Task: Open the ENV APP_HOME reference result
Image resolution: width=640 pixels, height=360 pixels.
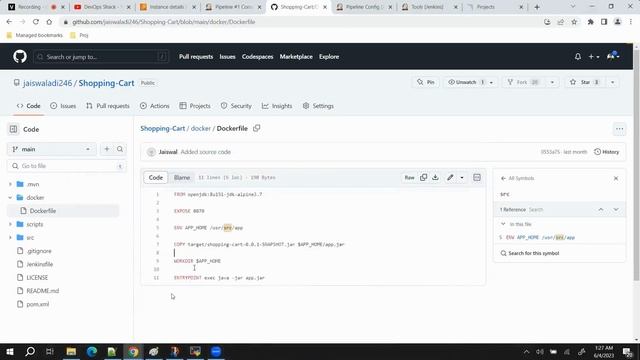Action: point(559,237)
